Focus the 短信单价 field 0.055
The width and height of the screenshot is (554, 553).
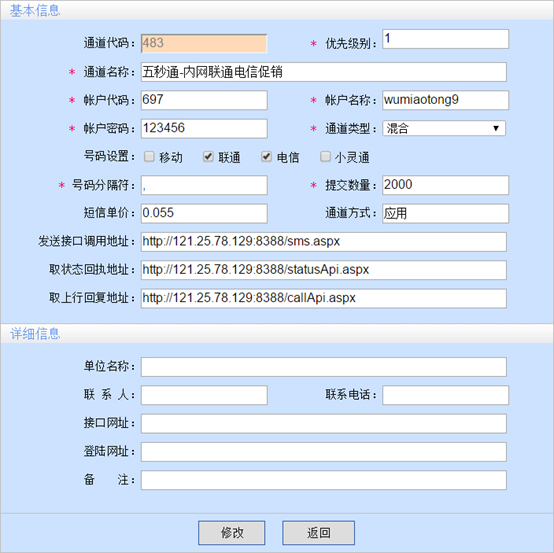pos(204,213)
